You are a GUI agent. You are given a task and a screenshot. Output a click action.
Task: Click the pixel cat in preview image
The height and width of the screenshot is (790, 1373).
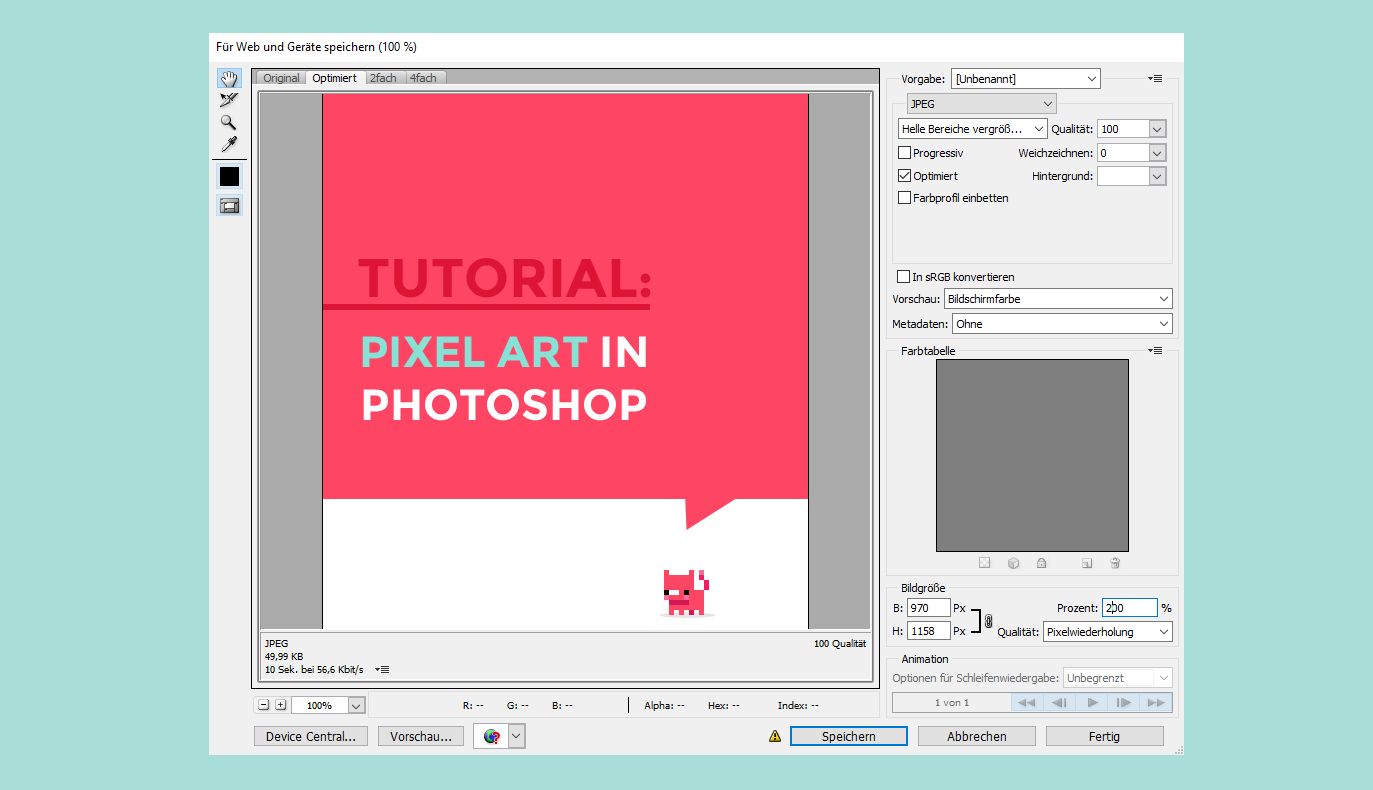686,592
